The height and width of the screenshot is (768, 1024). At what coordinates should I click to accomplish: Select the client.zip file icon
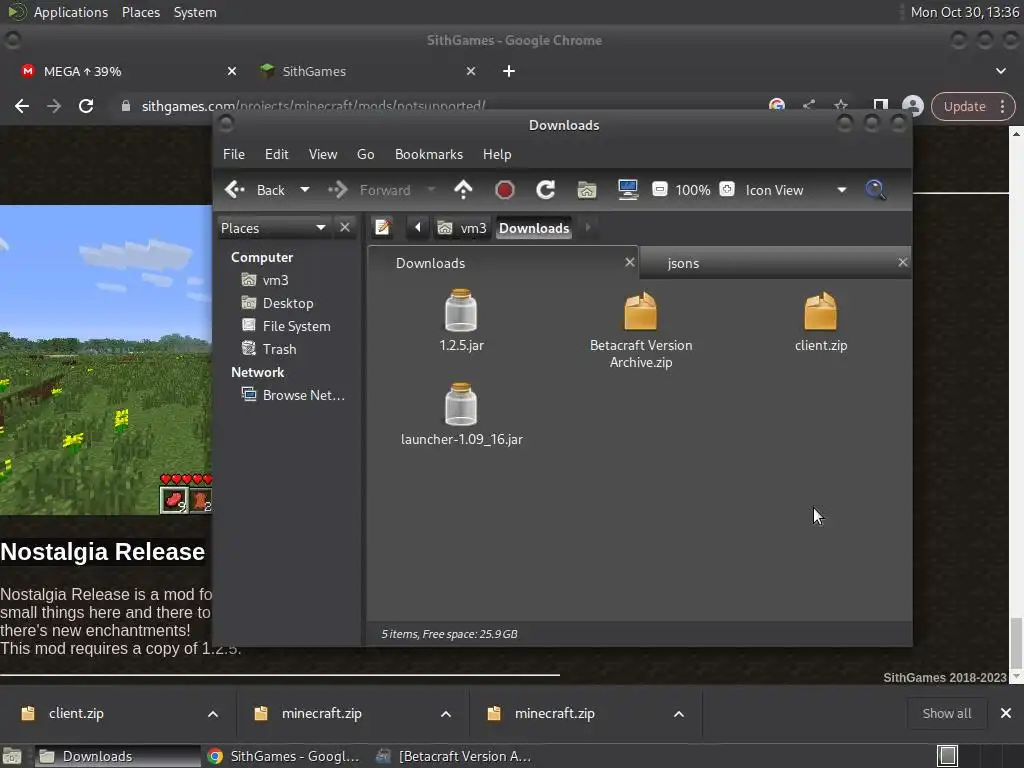[820, 312]
